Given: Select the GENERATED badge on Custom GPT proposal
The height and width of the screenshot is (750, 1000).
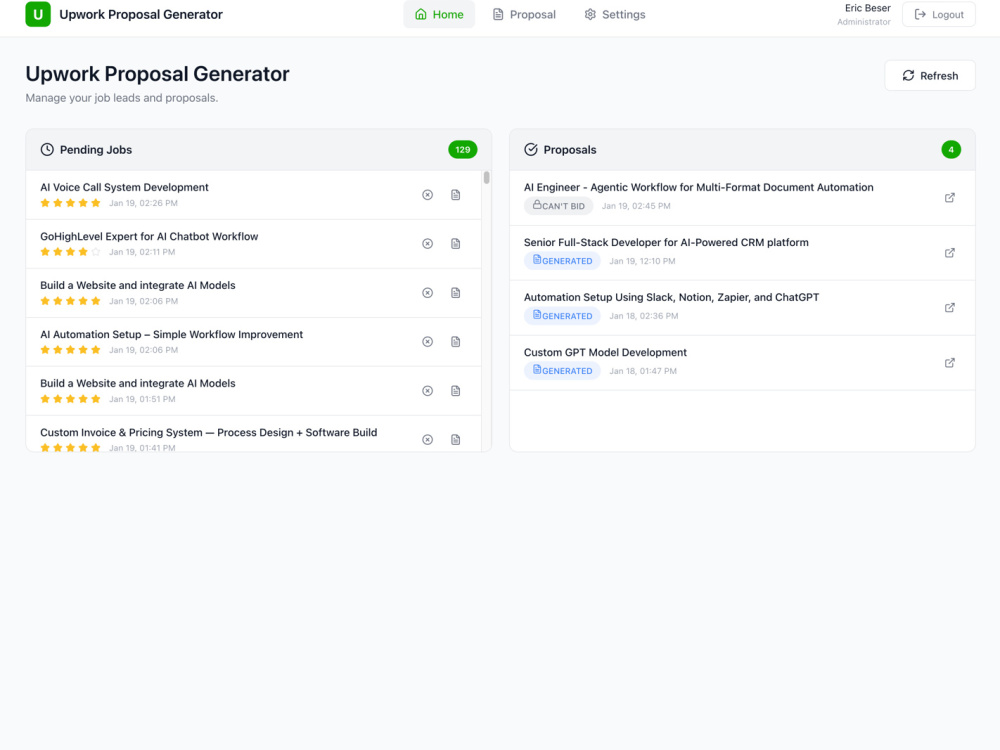Looking at the screenshot, I should pos(562,371).
